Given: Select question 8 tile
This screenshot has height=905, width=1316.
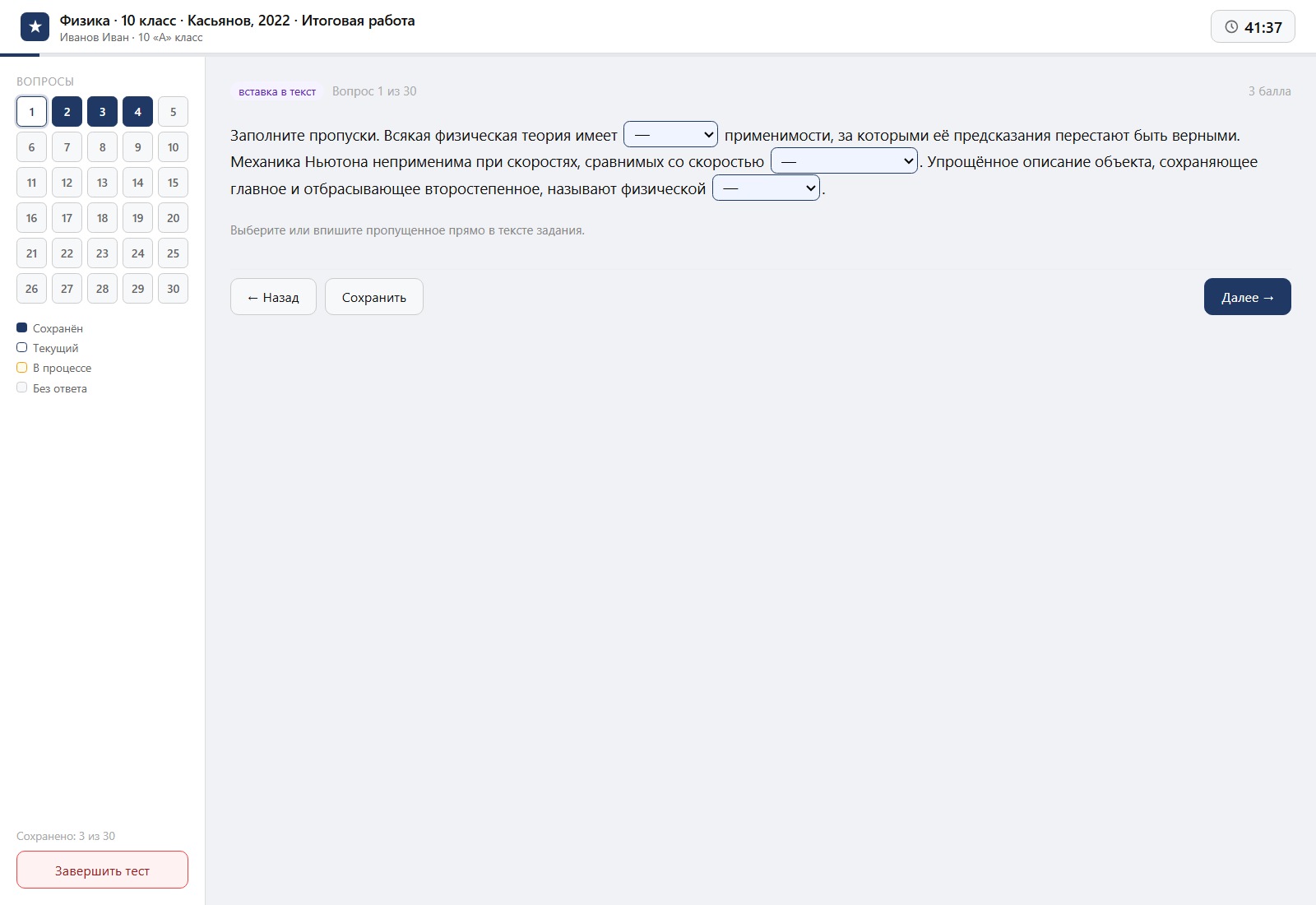Looking at the screenshot, I should click(x=102, y=147).
